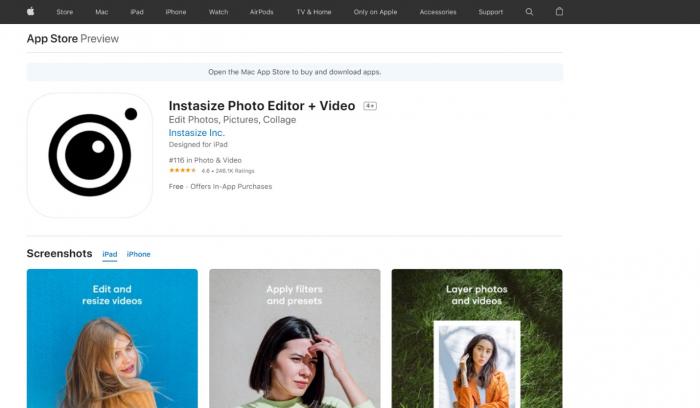Switch to the iPad screenshots tab
The width and height of the screenshot is (700, 408).
(110, 254)
